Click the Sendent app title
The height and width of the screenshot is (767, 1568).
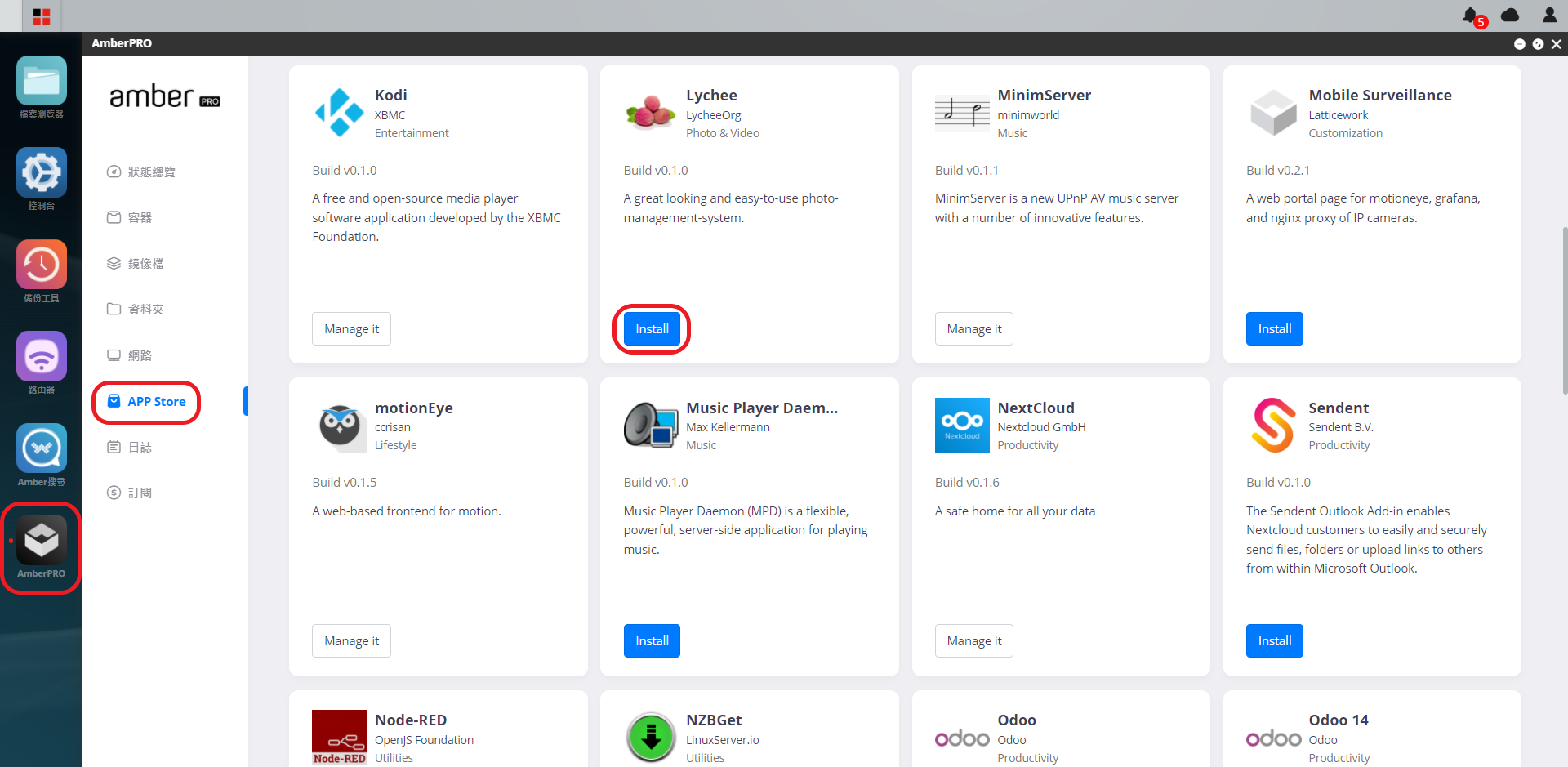[1339, 408]
